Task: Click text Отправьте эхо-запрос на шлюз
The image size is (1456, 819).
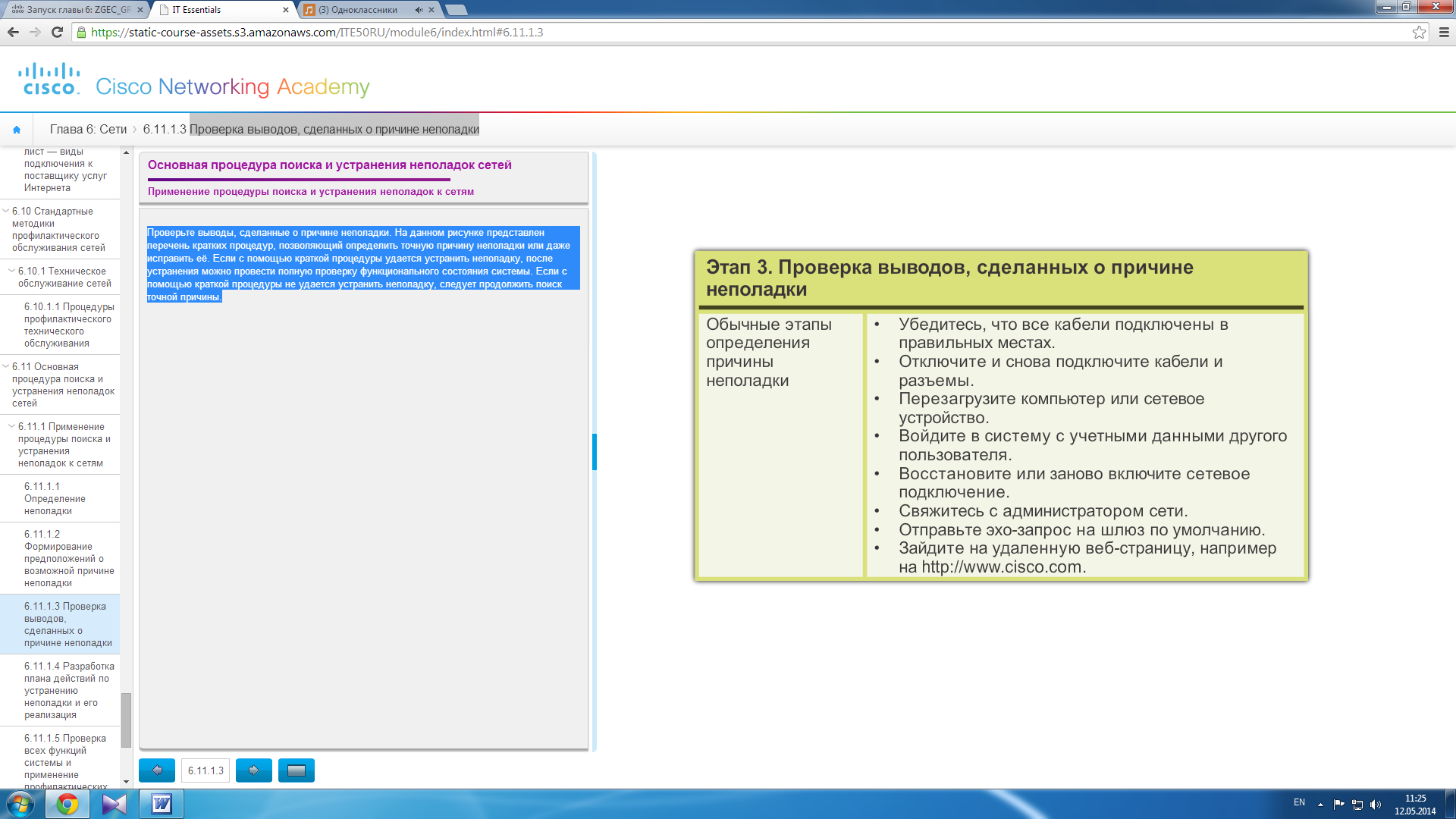Action: (1081, 530)
